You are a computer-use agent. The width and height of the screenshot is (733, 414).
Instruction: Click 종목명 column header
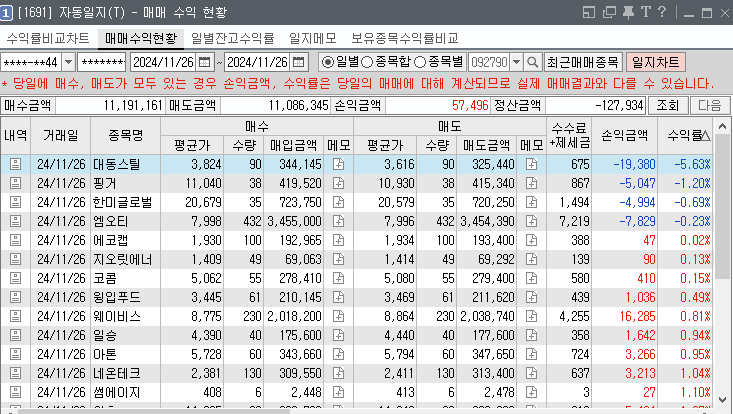125,136
